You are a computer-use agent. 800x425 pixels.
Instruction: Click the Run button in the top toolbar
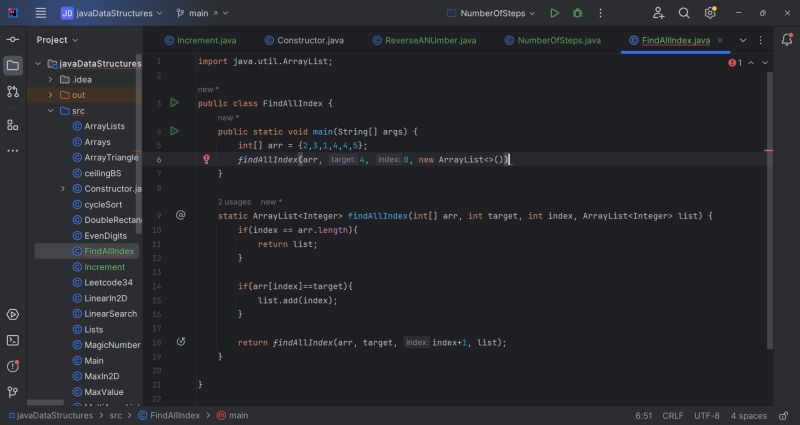point(555,13)
